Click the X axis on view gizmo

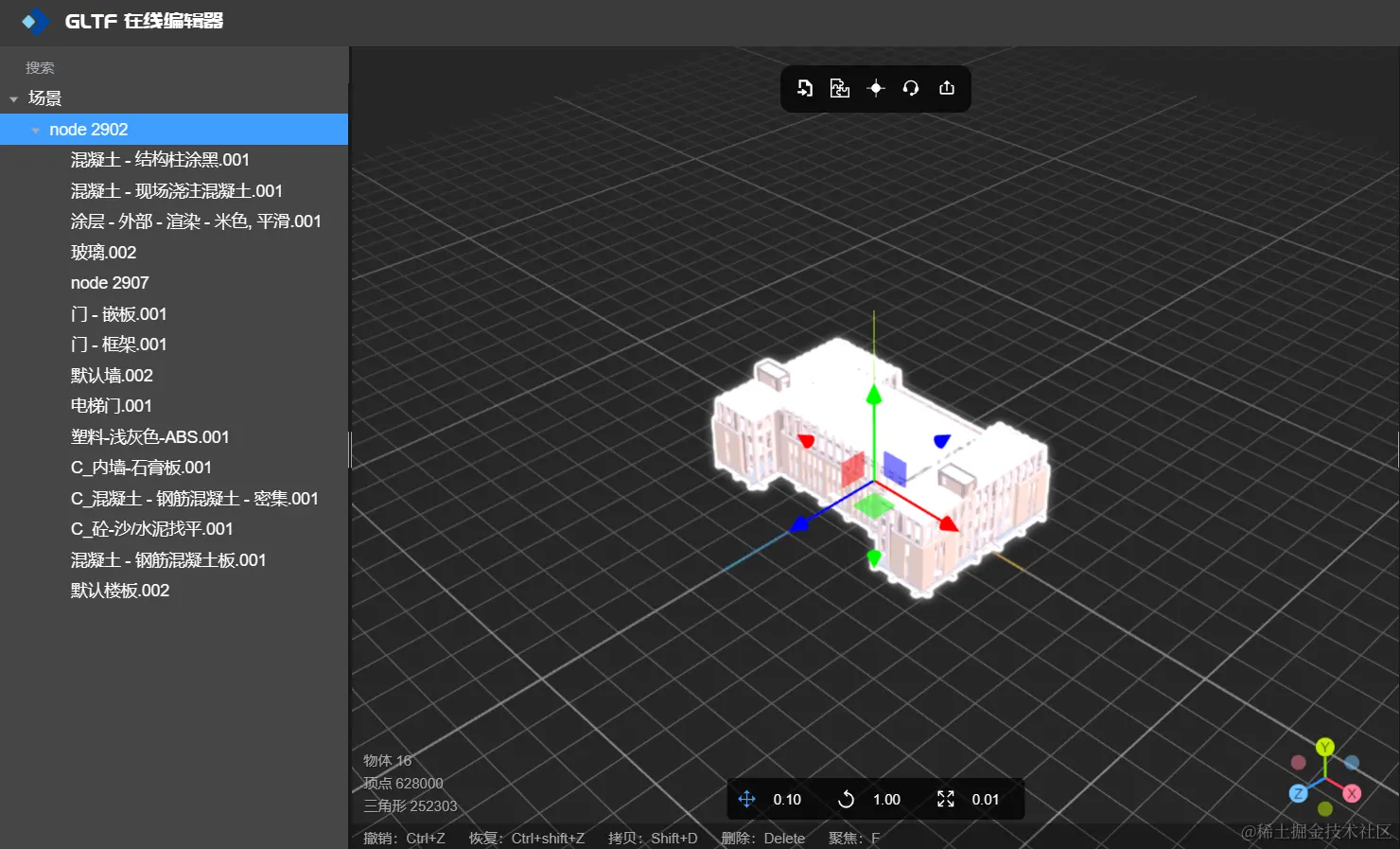click(x=1352, y=793)
